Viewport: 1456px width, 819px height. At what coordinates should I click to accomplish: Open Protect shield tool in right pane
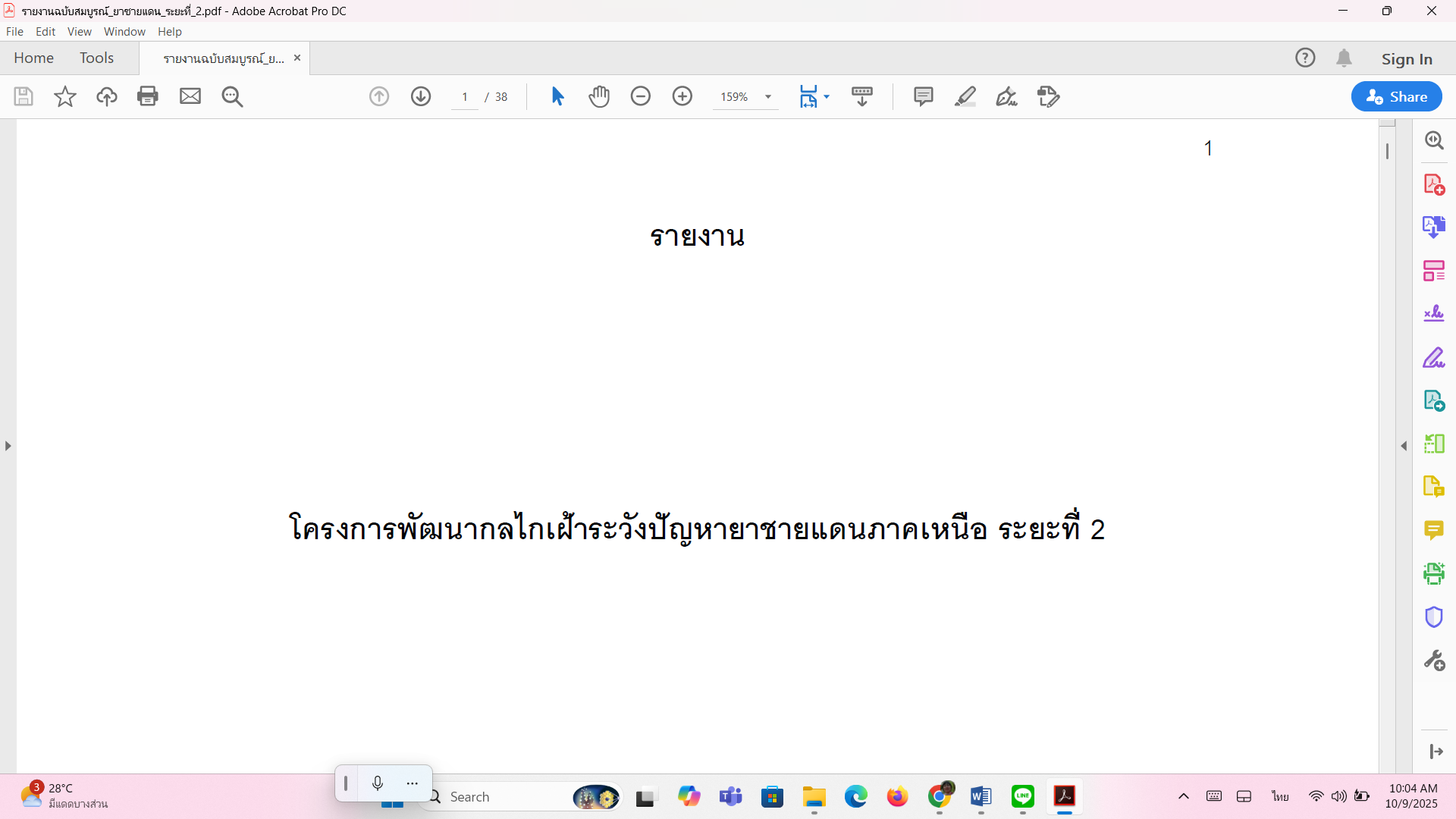click(x=1433, y=617)
